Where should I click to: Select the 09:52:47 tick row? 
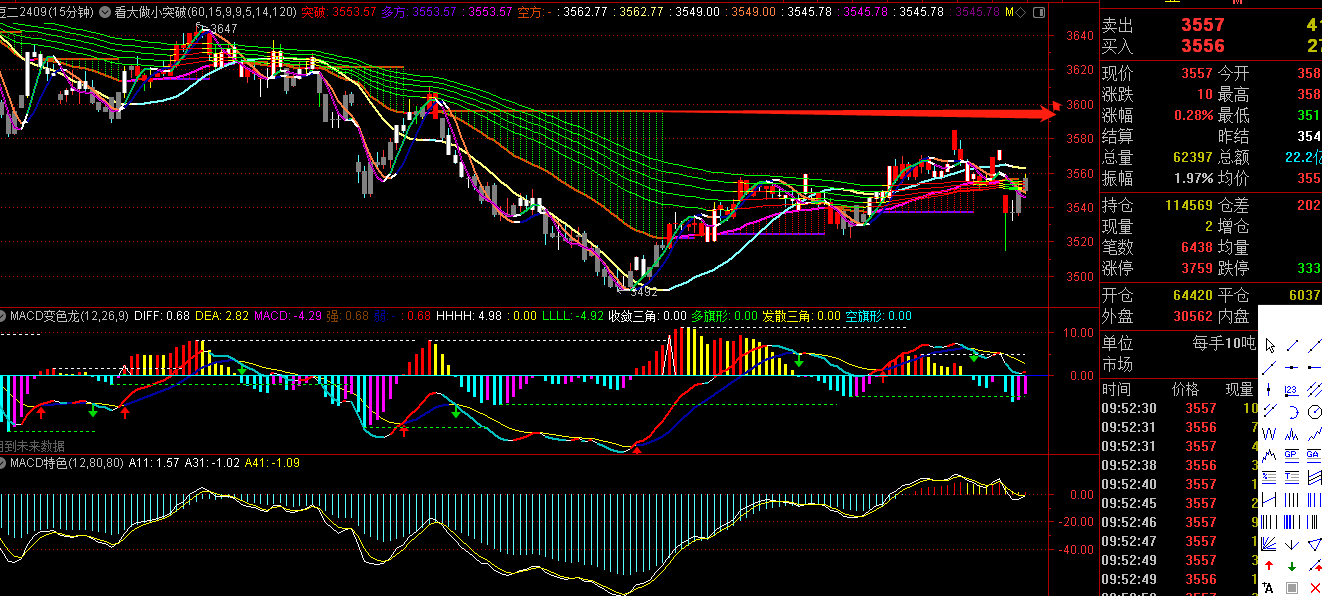[x=1179, y=541]
